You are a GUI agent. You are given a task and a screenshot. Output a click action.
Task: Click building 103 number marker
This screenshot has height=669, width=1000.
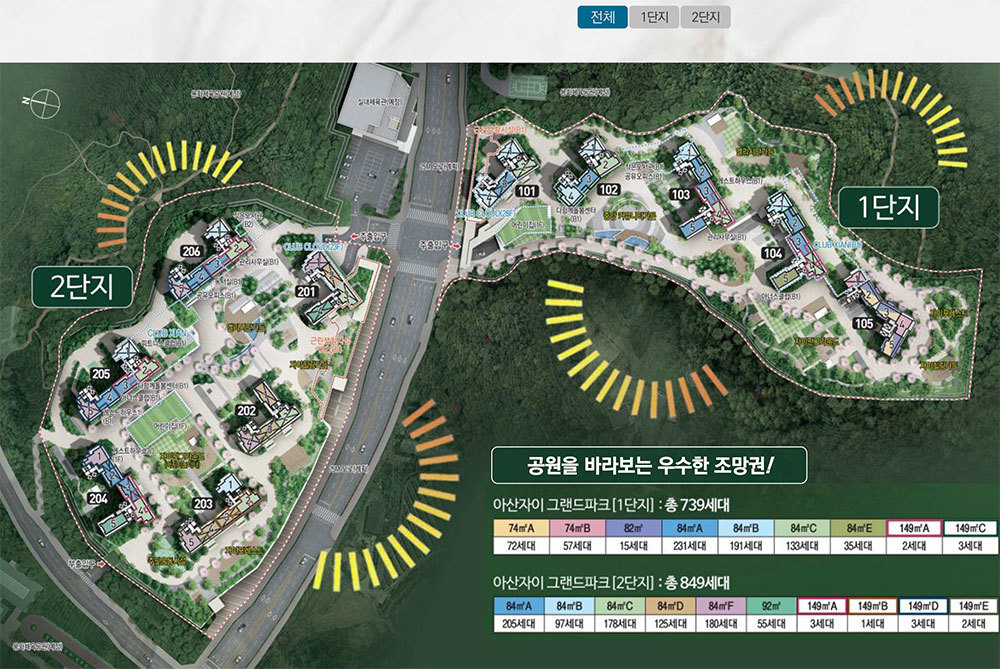tap(681, 194)
